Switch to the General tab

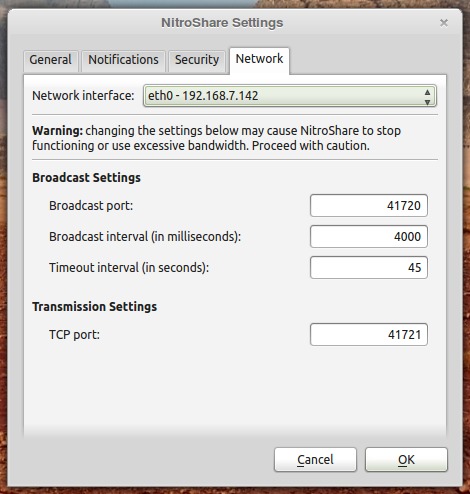point(51,61)
